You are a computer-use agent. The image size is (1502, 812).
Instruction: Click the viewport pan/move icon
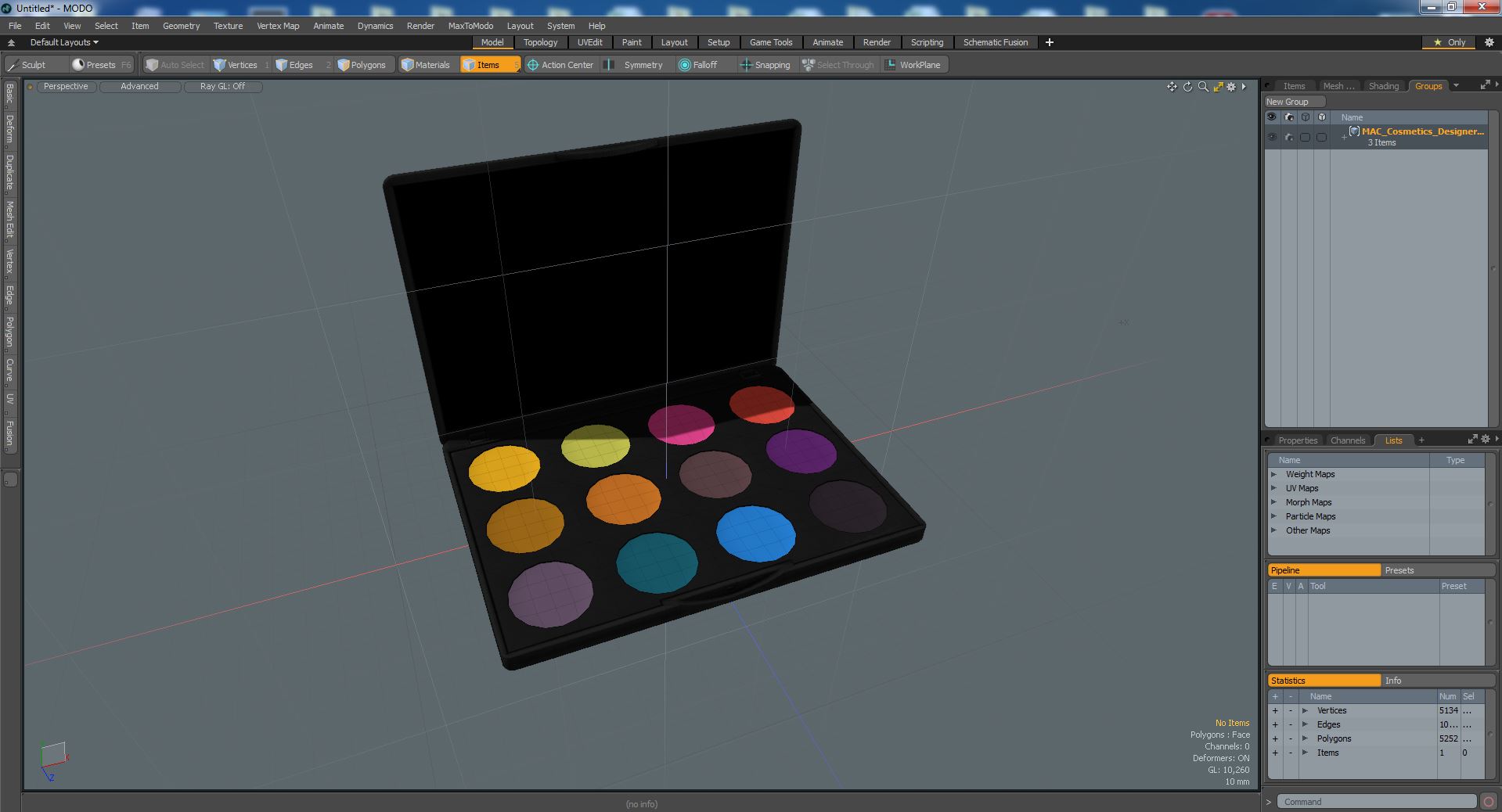coord(1172,87)
